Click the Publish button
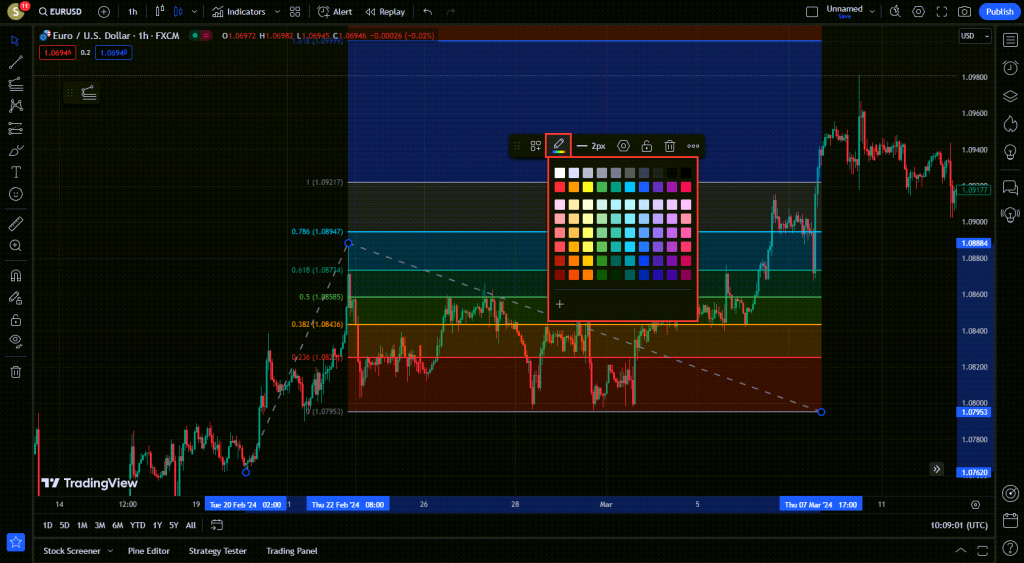 [x=999, y=12]
